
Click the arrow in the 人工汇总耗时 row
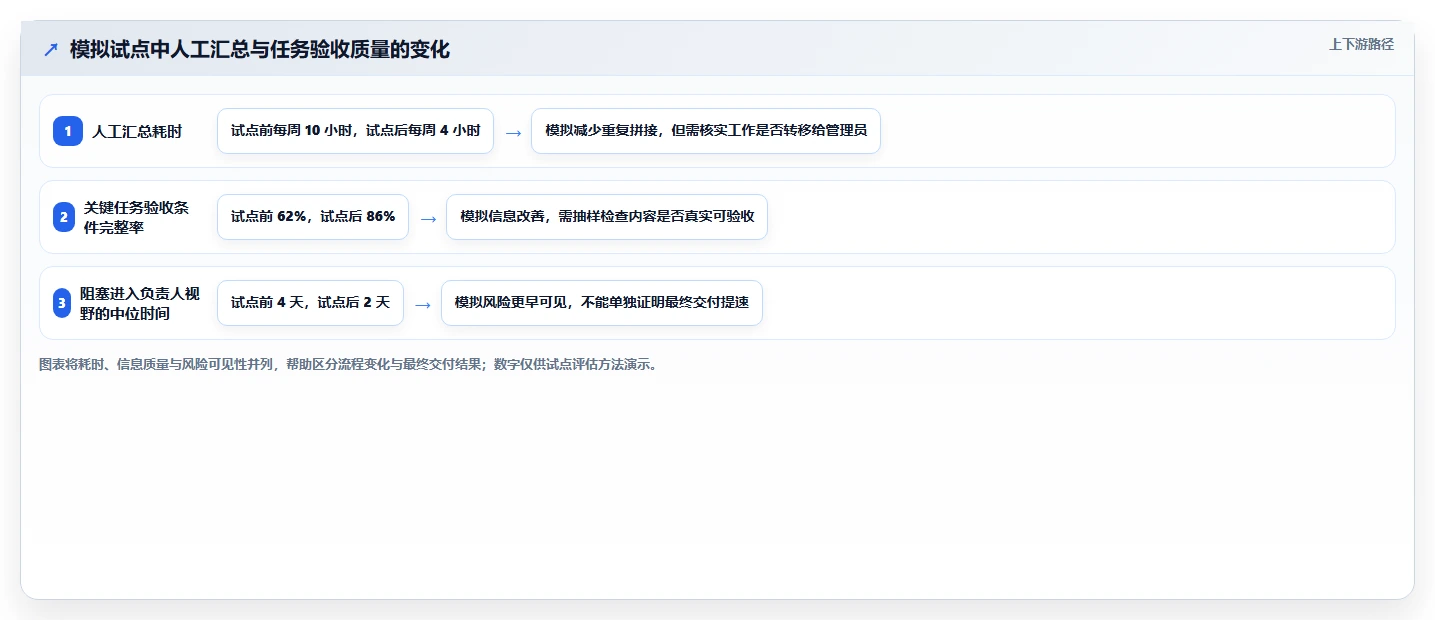click(513, 132)
